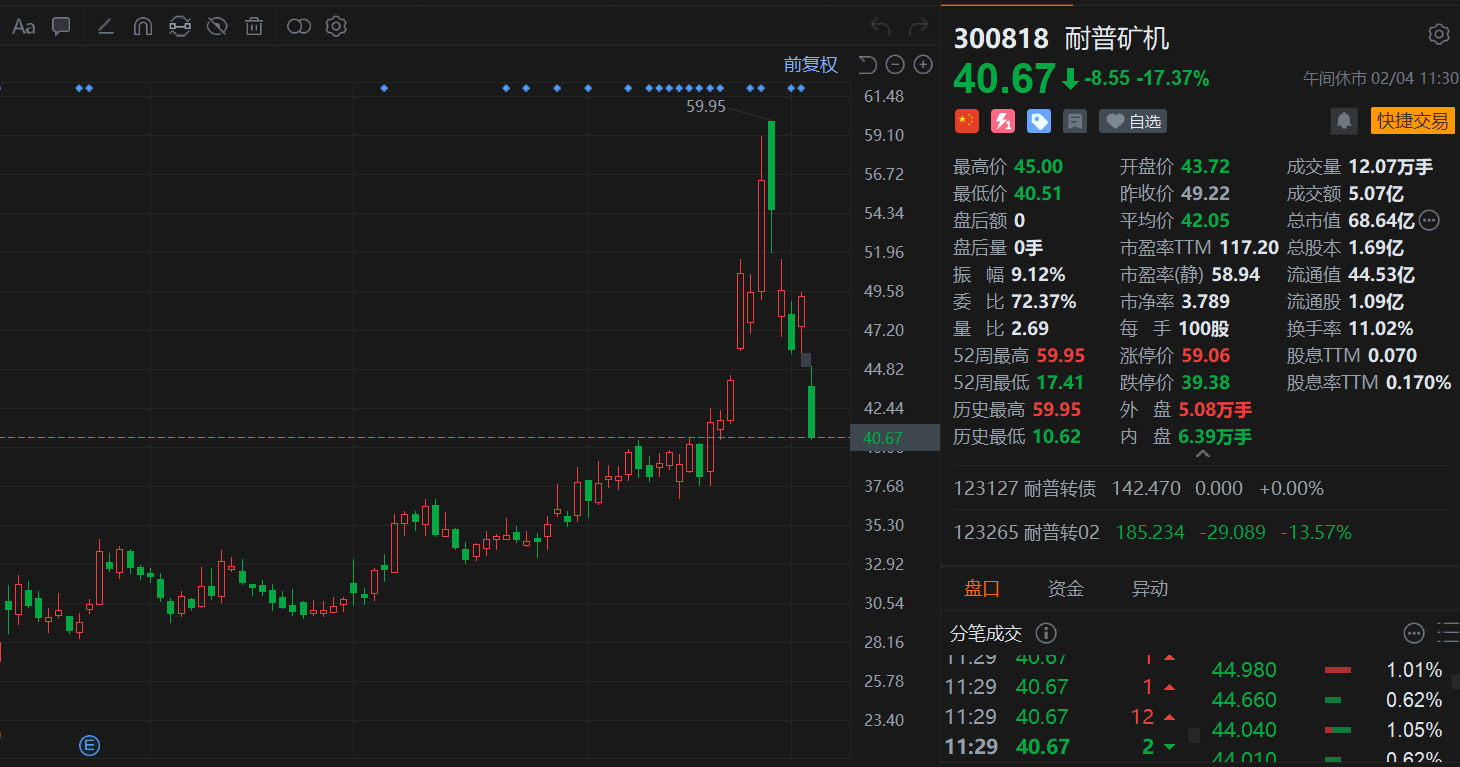Select the trend line drawing tool

point(105,27)
